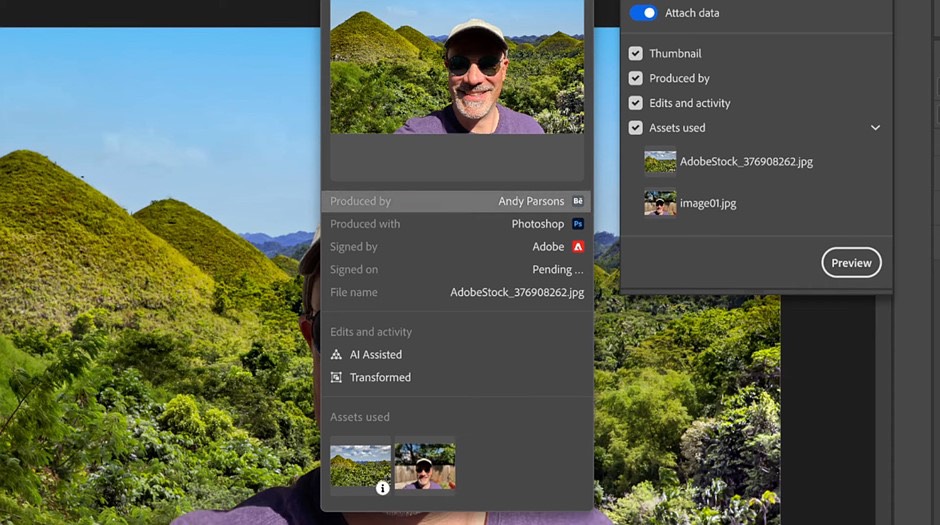Viewport: 940px width, 525px height.
Task: Click the Assets used heading in preview
Action: click(x=360, y=417)
